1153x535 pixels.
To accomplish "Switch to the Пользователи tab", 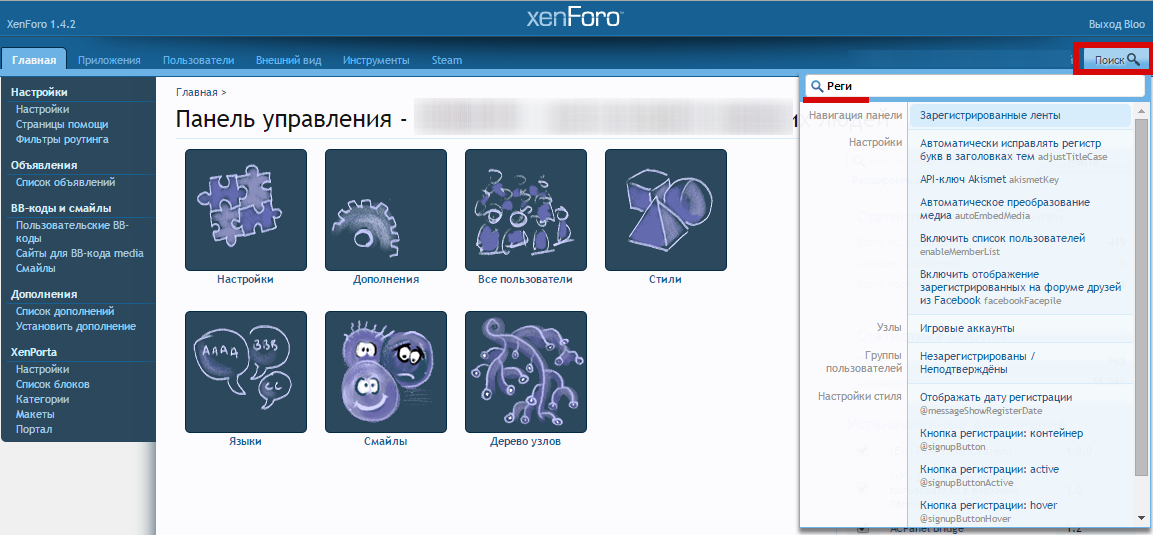I will click(x=199, y=60).
